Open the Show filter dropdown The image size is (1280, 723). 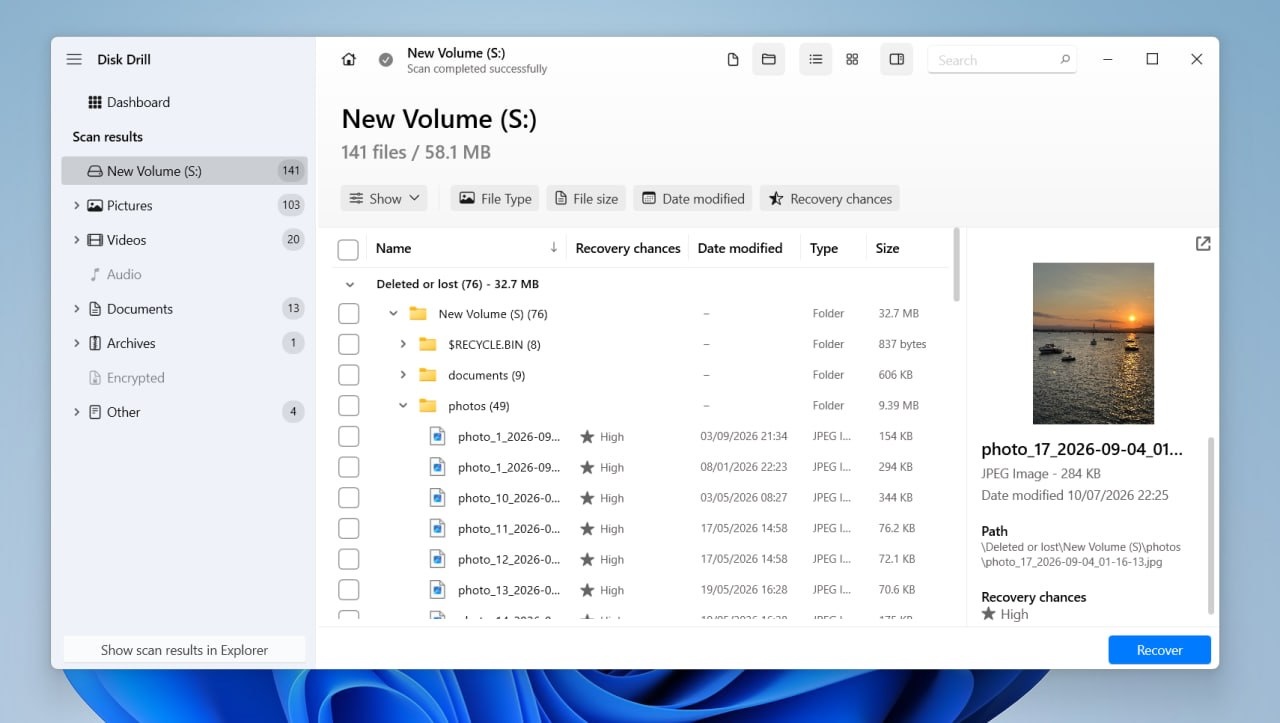(x=384, y=198)
